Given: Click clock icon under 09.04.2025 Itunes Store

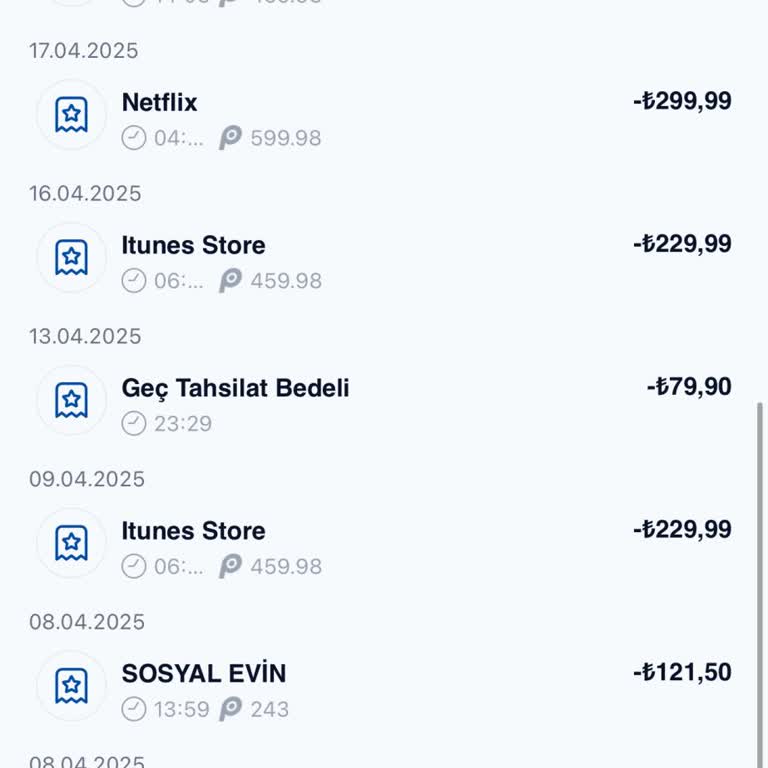Looking at the screenshot, I should tap(134, 567).
